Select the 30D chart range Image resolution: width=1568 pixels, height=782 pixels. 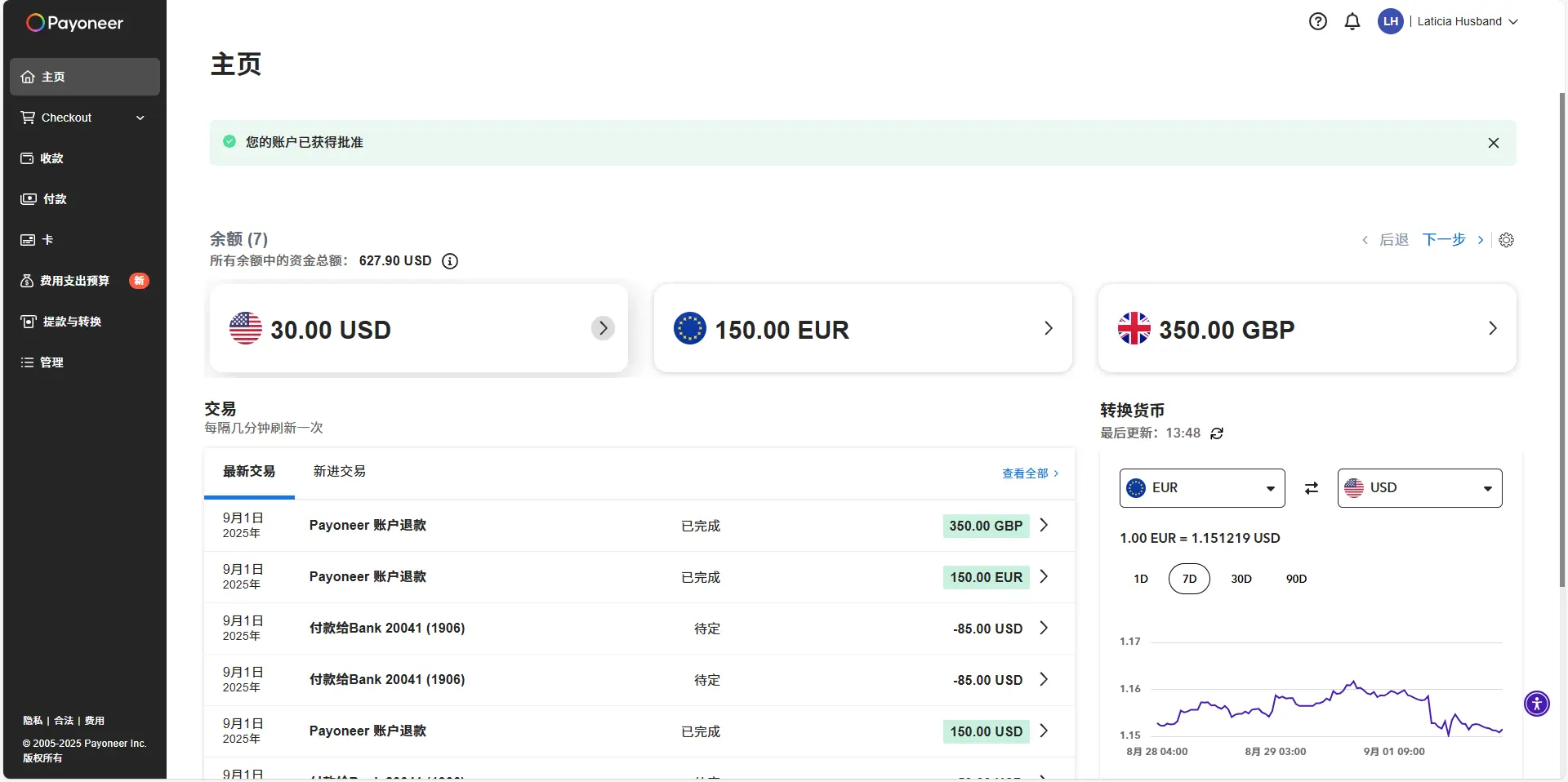click(x=1241, y=579)
